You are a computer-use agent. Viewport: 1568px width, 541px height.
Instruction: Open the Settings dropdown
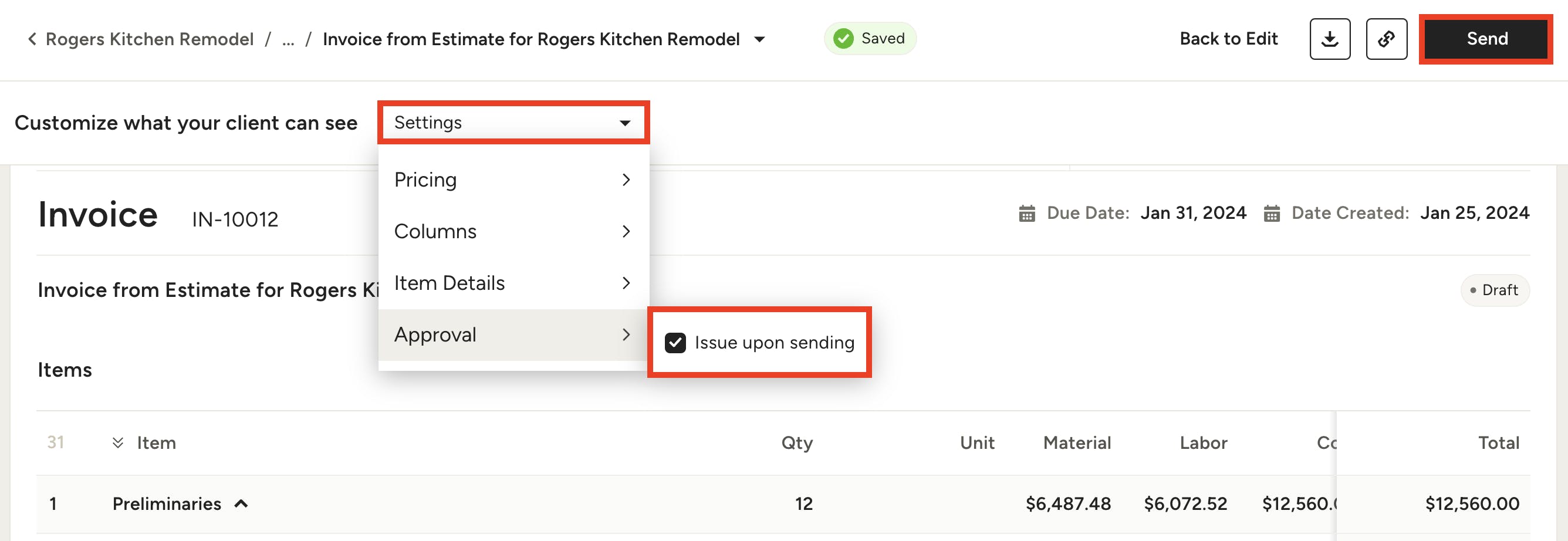[513, 121]
